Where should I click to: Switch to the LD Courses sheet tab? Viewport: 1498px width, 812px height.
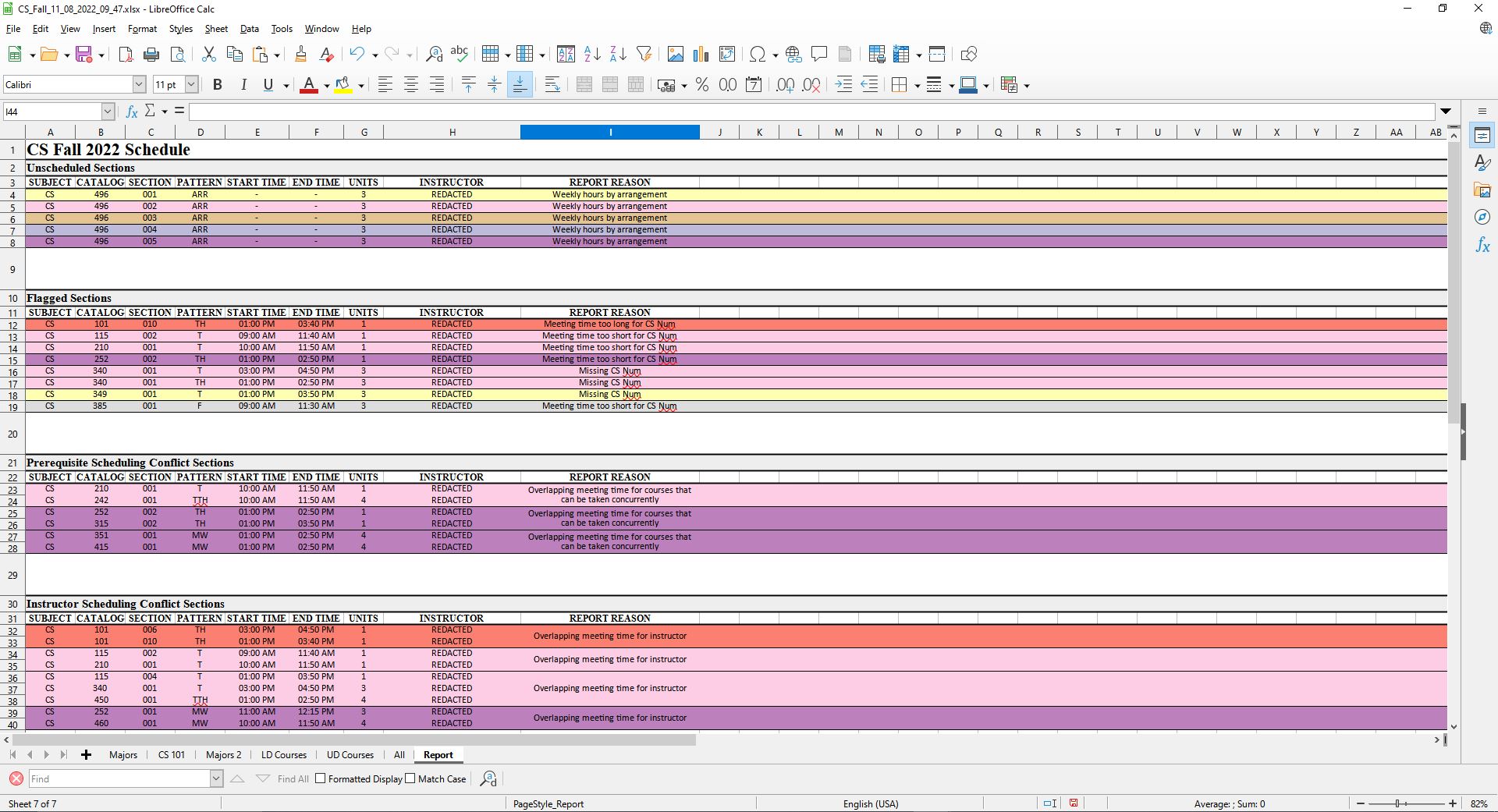click(x=282, y=755)
